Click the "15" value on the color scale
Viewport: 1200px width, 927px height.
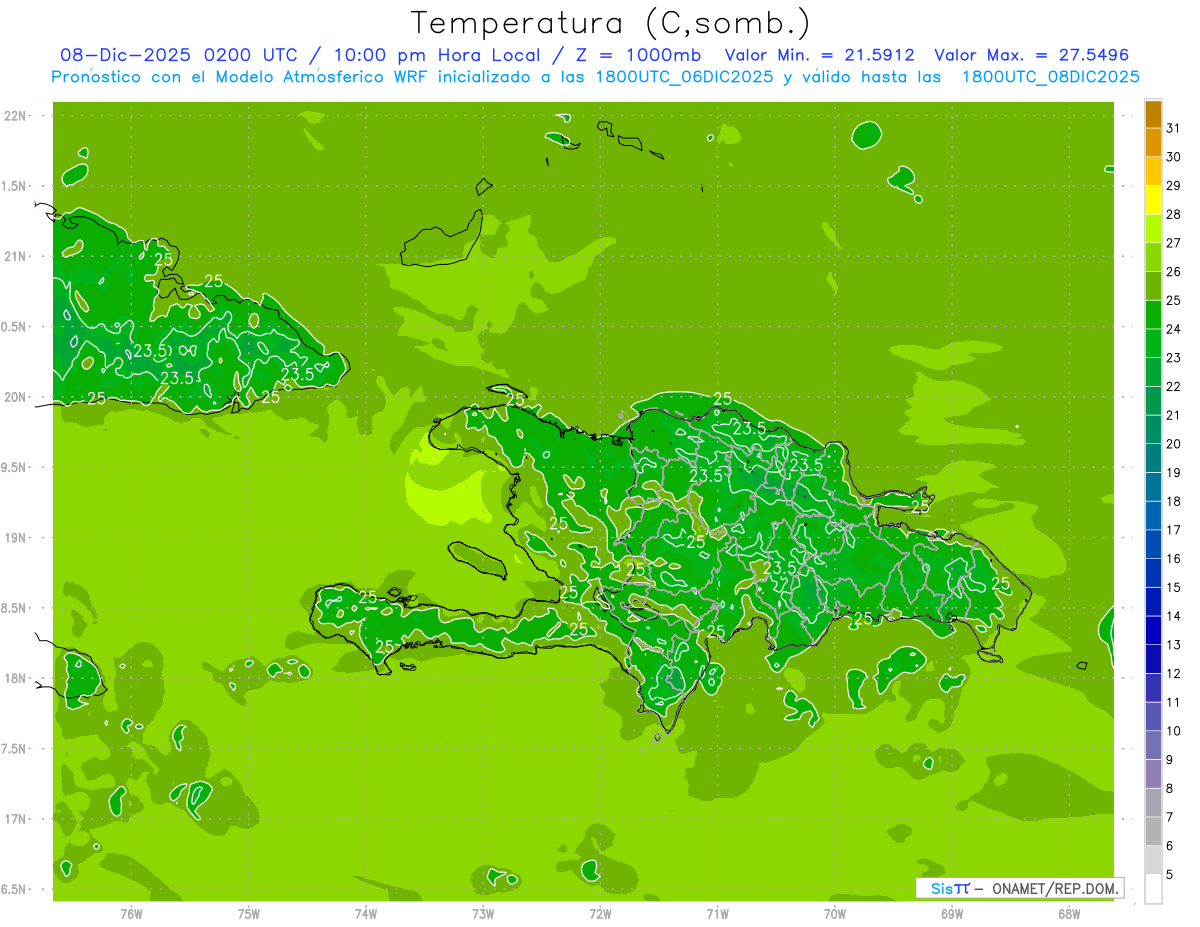click(1173, 587)
